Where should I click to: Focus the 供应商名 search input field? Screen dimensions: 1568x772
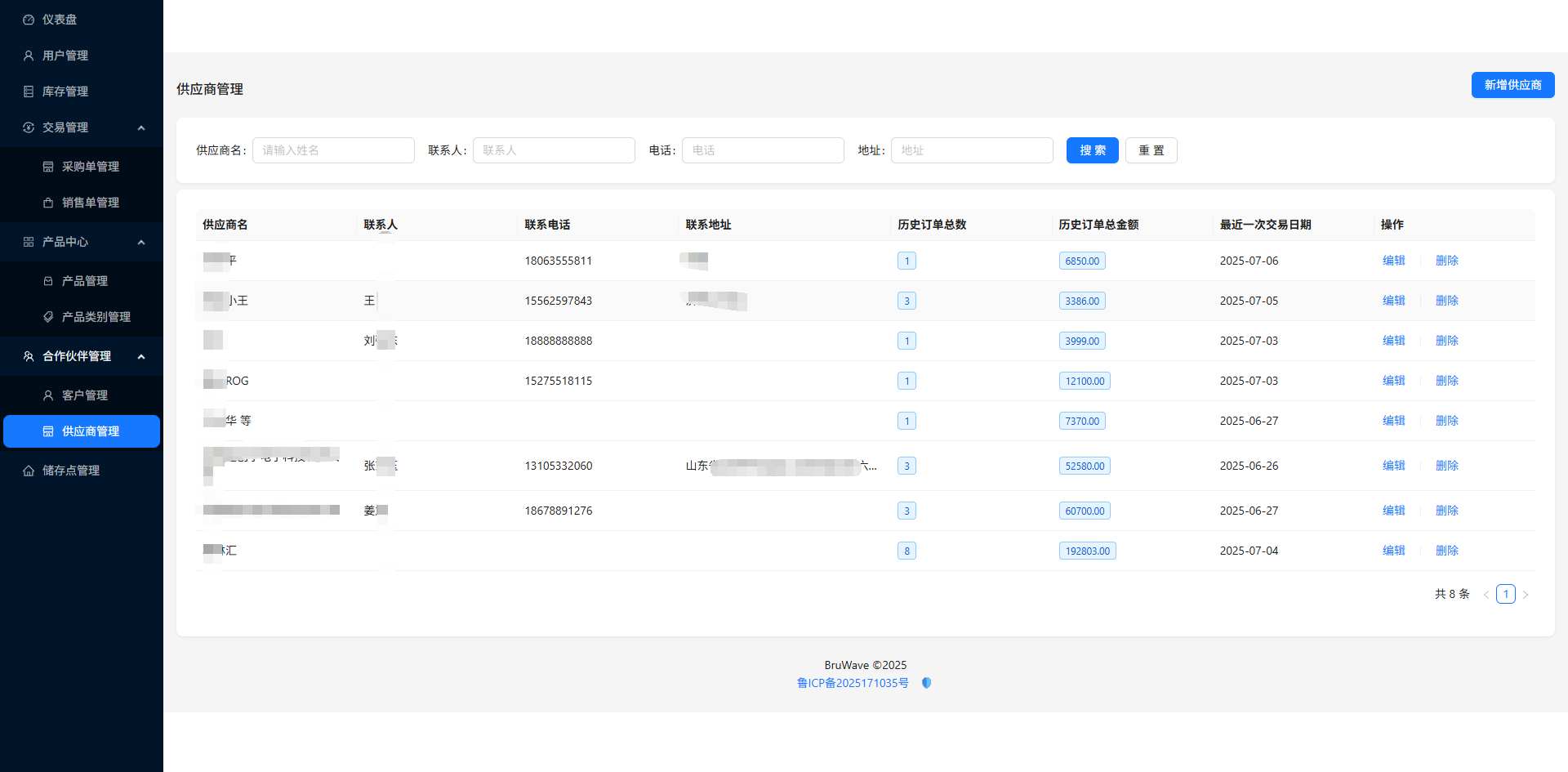[333, 150]
